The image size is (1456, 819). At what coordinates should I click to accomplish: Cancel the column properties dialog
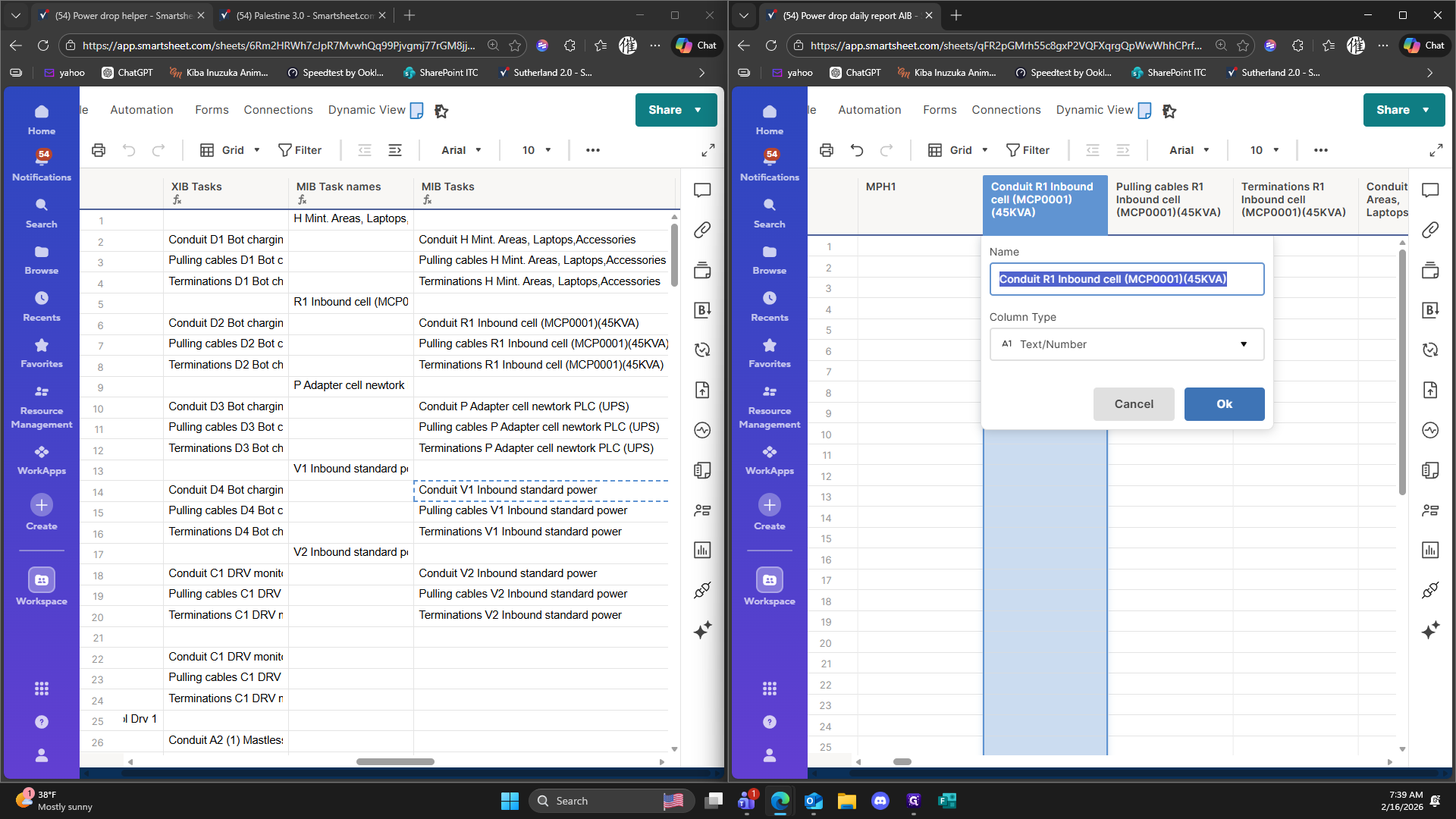click(1134, 404)
